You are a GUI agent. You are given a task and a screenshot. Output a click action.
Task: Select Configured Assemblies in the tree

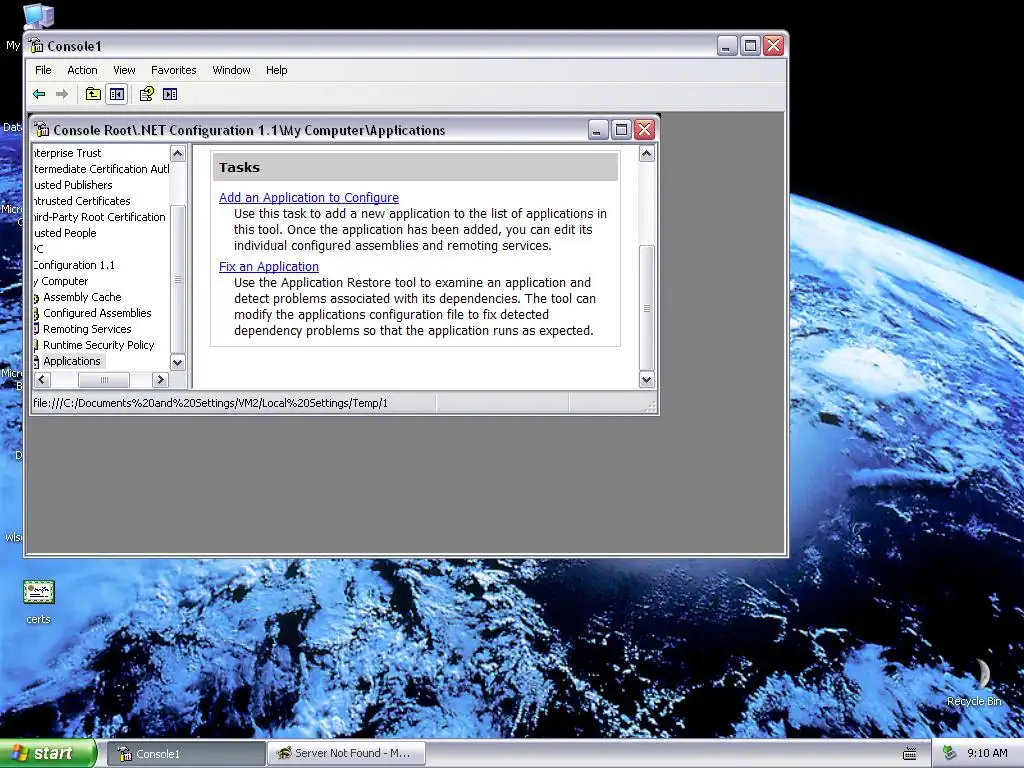[97, 313]
